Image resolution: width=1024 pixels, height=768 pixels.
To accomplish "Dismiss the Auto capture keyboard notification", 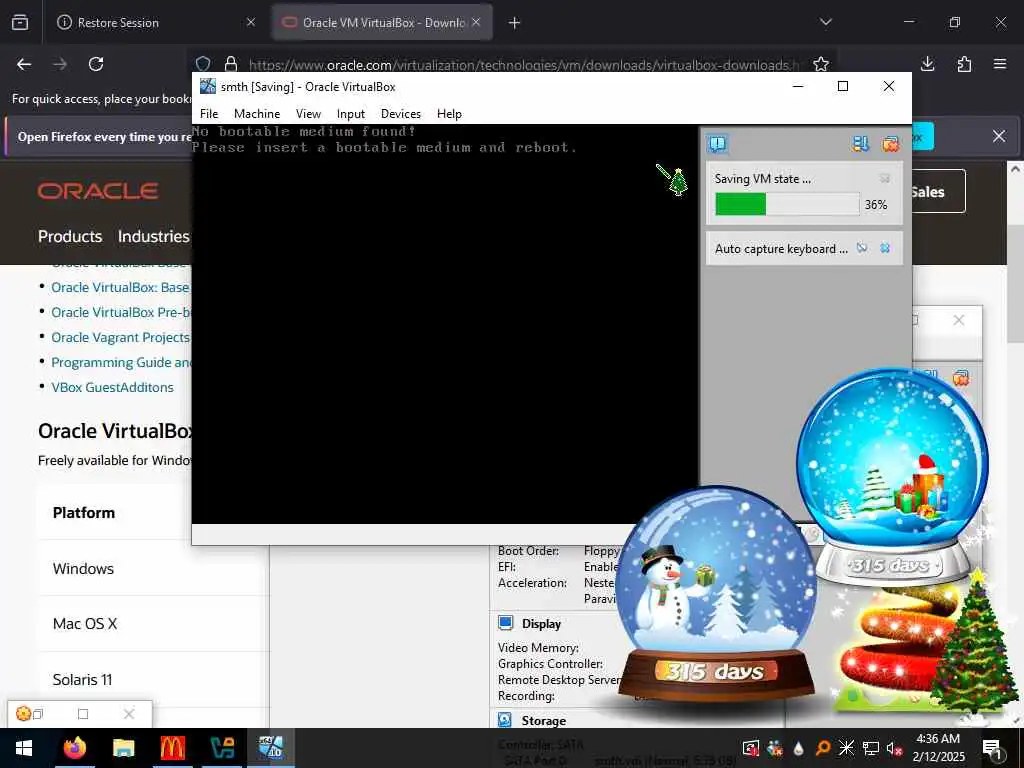I will [885, 248].
